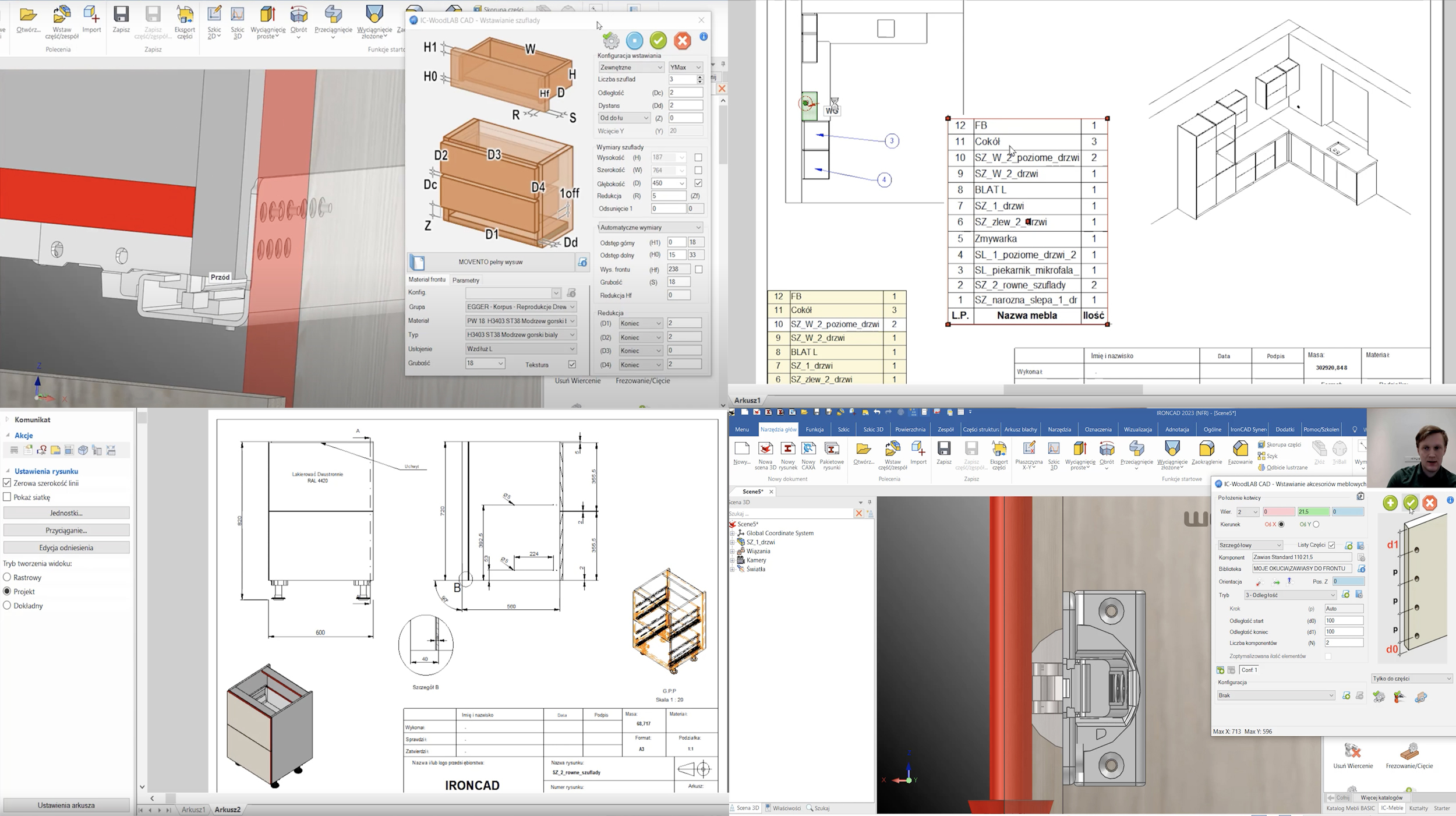
Task: Click the Szyk pattern tool
Action: coord(1267,456)
